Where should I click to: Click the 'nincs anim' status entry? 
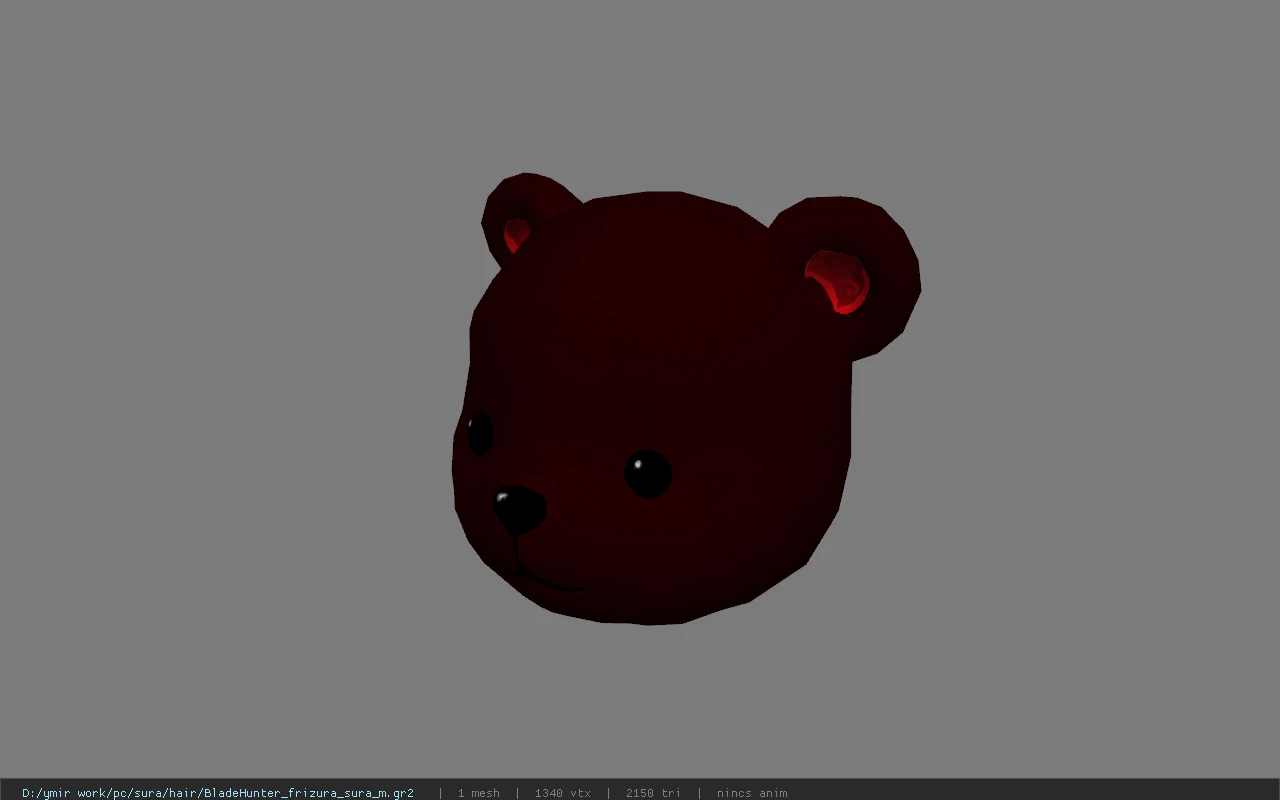752,793
